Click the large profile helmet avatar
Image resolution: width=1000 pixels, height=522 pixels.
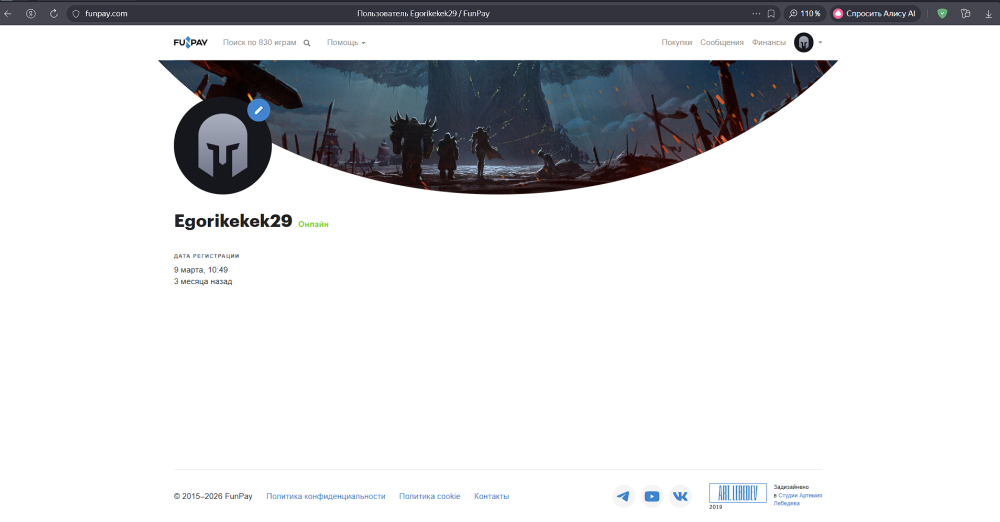[223, 145]
